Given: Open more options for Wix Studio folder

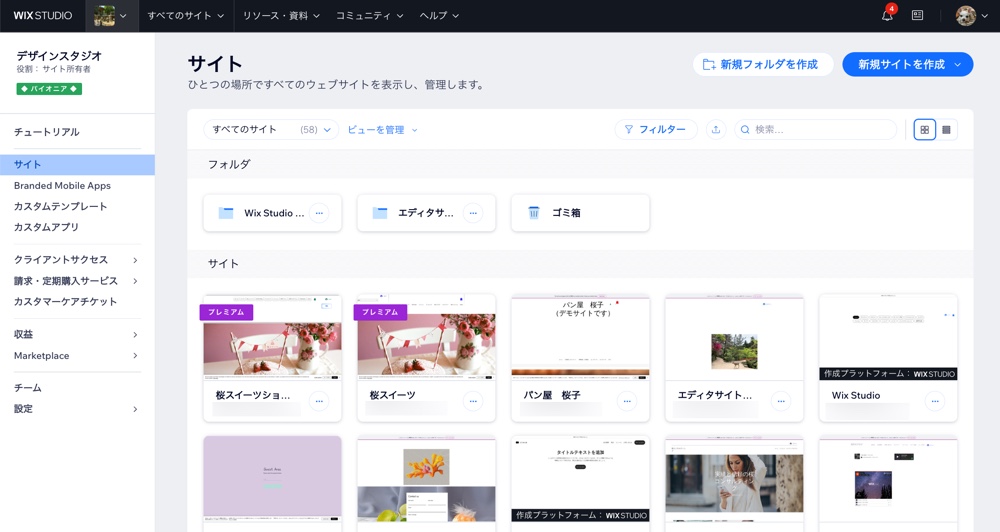Looking at the screenshot, I should click(319, 213).
